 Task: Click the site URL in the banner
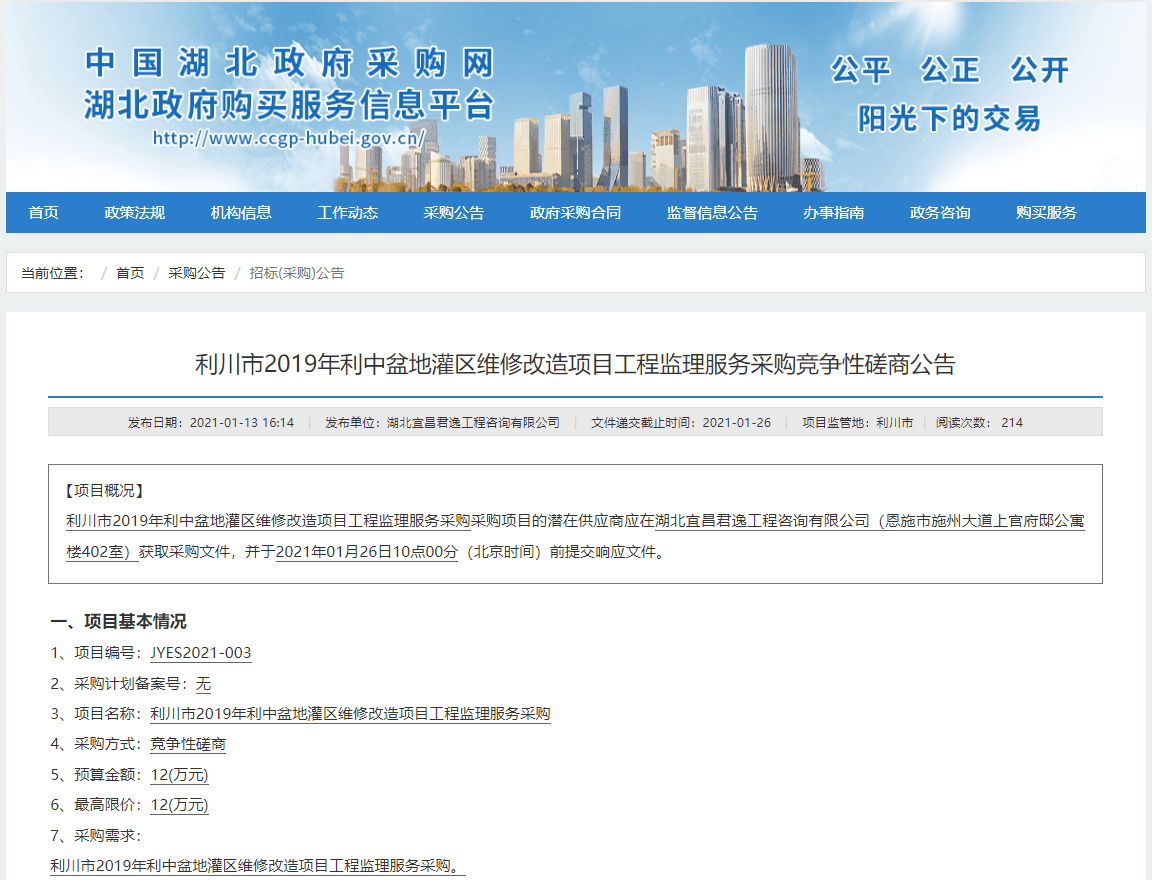click(x=289, y=138)
